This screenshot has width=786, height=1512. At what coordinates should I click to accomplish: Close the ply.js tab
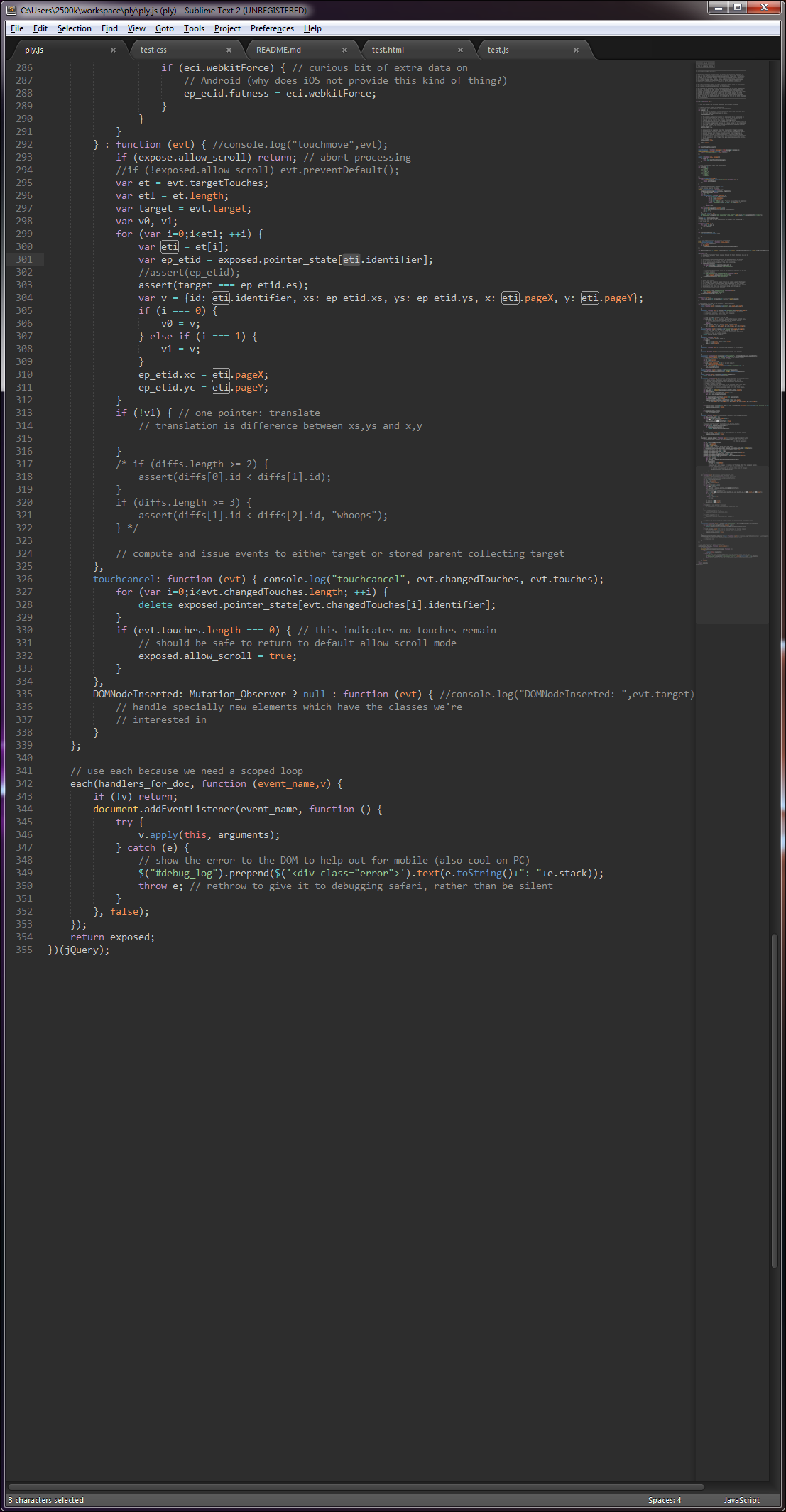click(113, 50)
